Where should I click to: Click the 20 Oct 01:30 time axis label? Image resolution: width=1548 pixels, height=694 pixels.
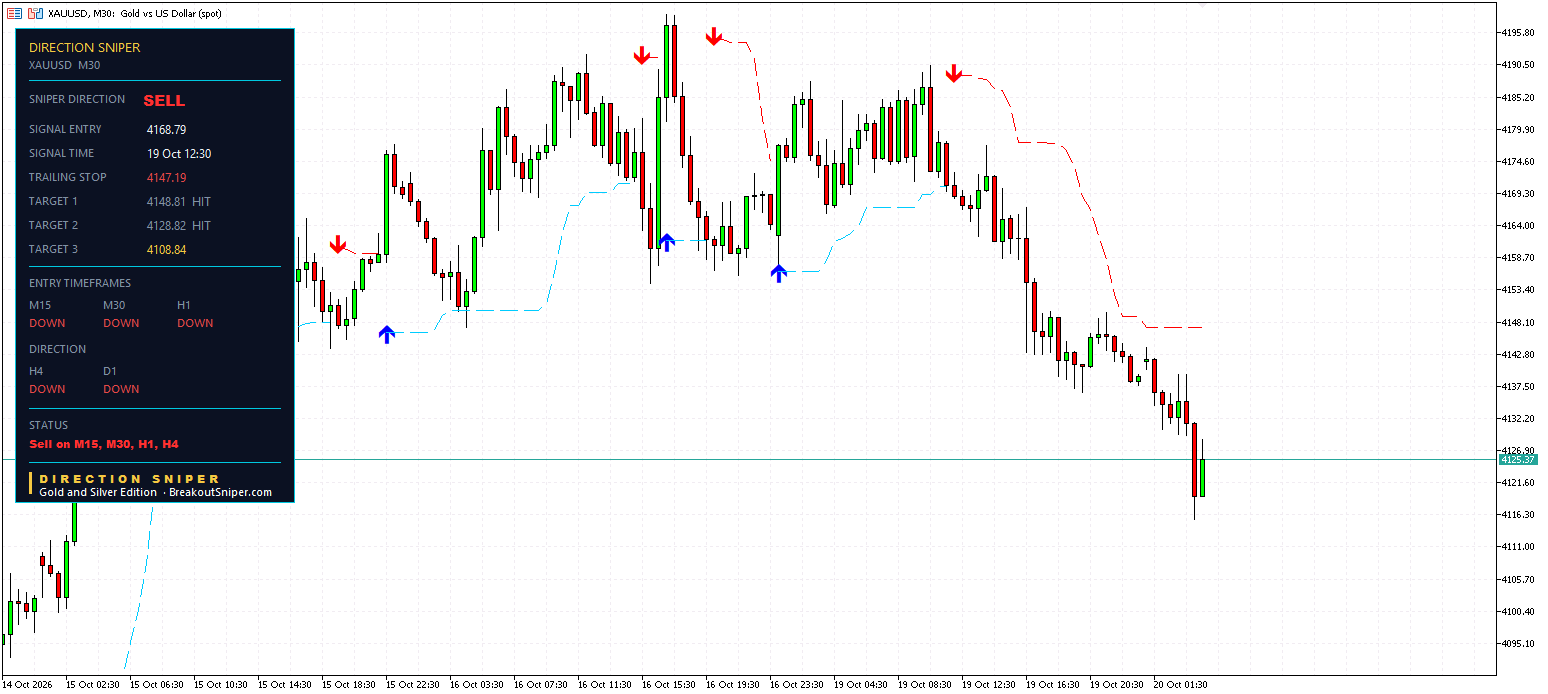[x=1181, y=685]
